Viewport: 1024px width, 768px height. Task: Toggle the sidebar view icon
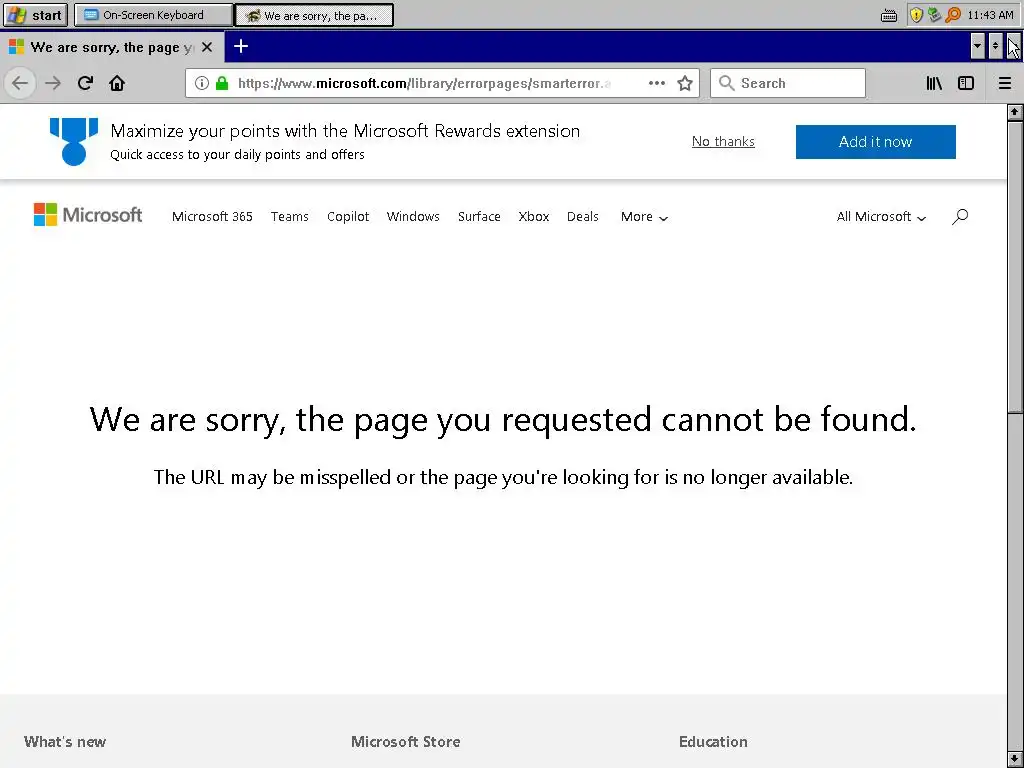[x=966, y=83]
